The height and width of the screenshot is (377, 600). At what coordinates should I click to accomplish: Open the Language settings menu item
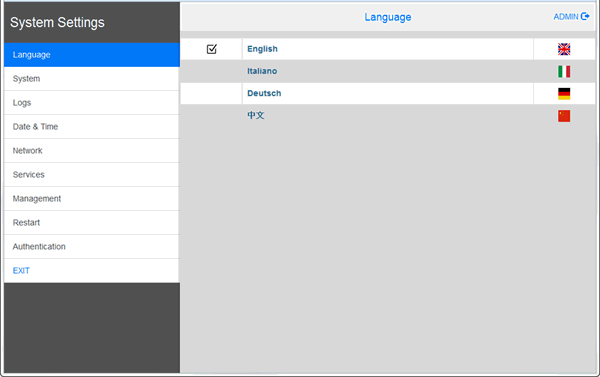coord(92,55)
